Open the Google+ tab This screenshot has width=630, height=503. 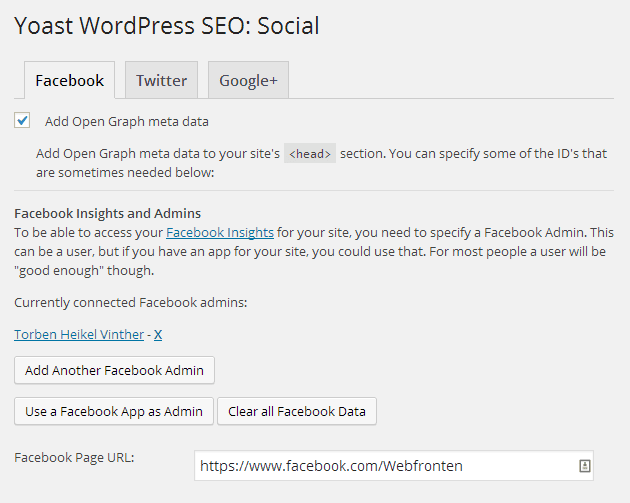click(x=248, y=80)
